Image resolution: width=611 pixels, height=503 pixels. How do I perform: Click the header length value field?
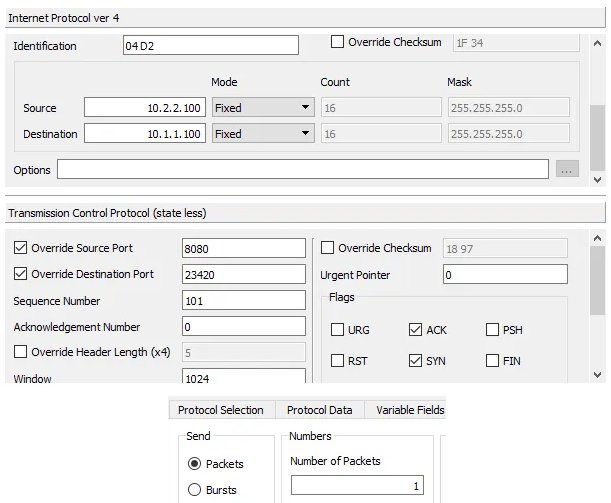(244, 352)
